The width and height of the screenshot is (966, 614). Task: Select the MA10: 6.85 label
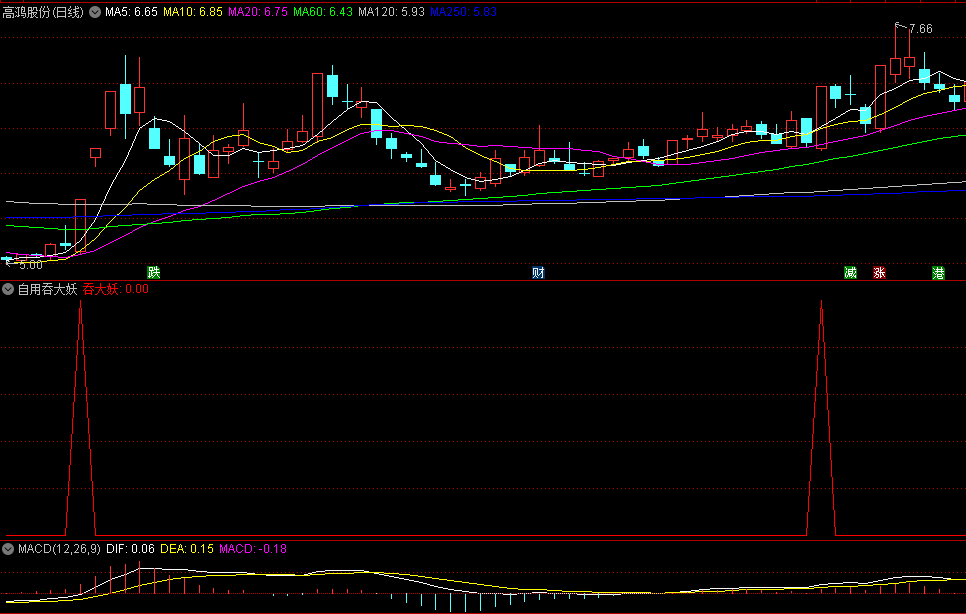pos(193,12)
